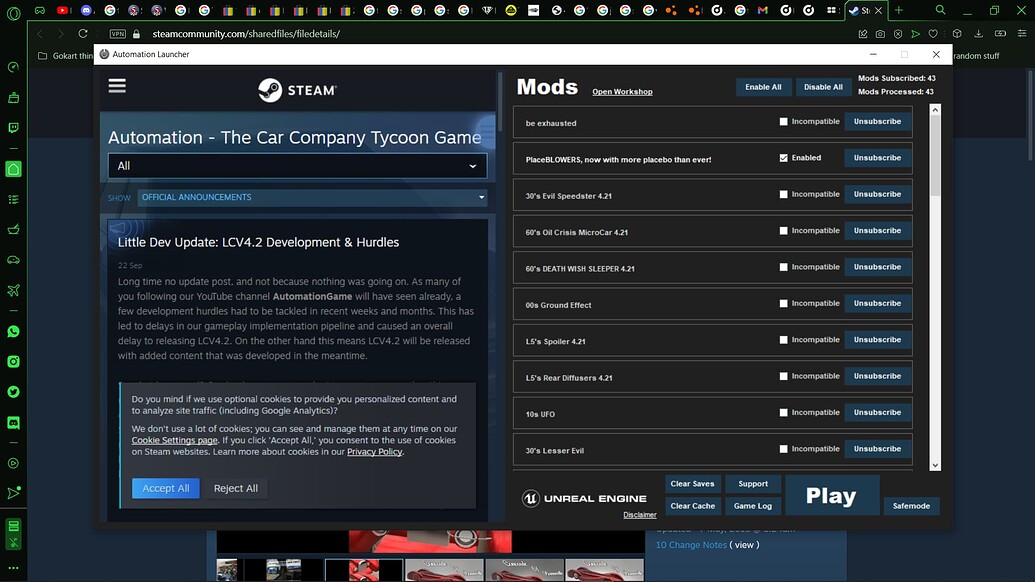Click the highlighted home sidebar icon
The image size is (1035, 582).
[13, 170]
